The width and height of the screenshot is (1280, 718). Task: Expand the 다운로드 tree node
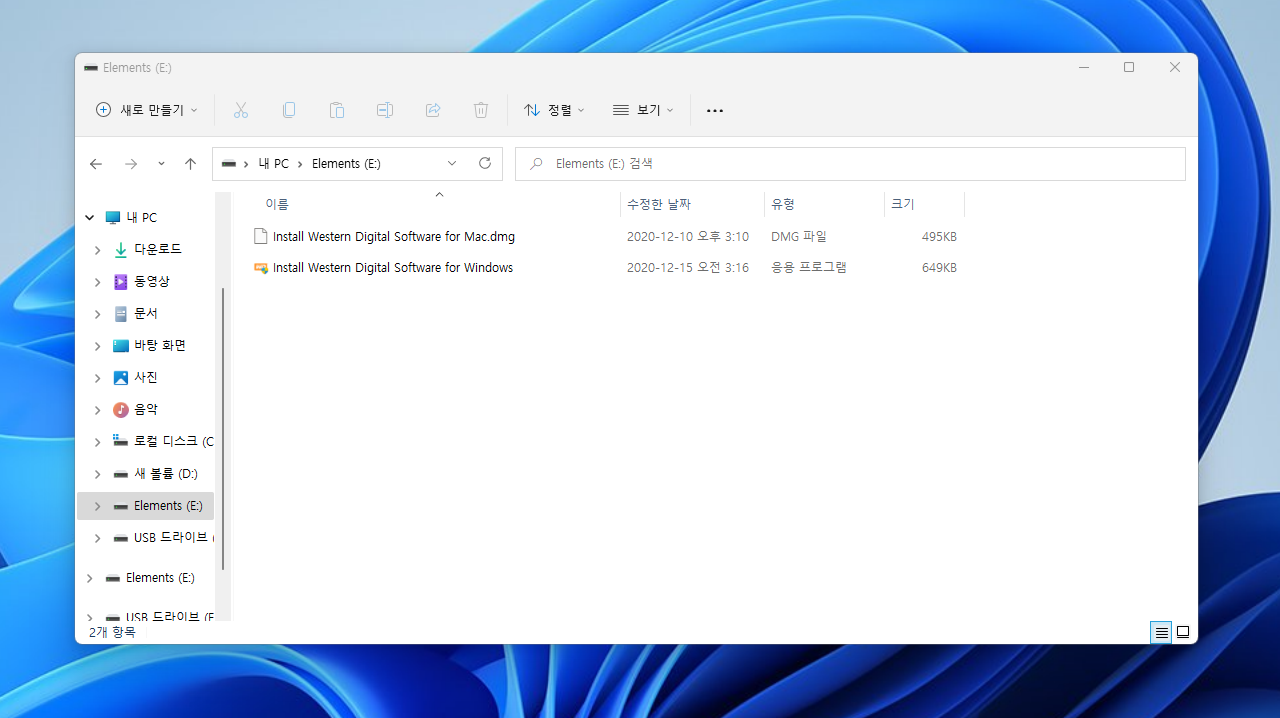coord(97,250)
